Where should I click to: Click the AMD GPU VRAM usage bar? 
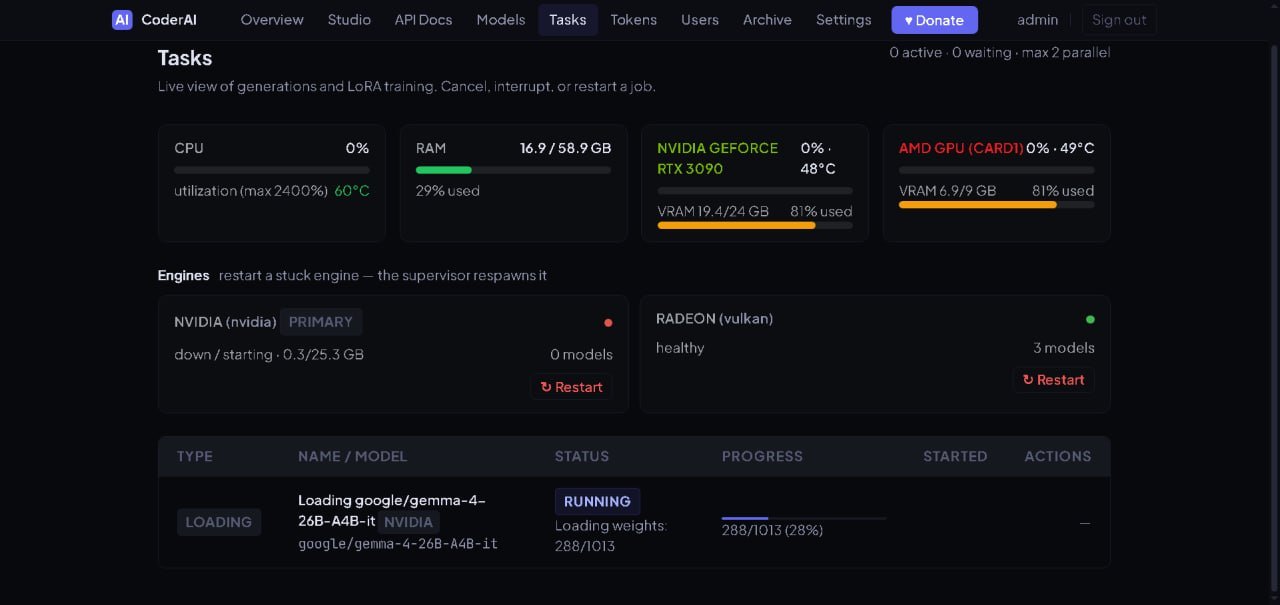(996, 205)
